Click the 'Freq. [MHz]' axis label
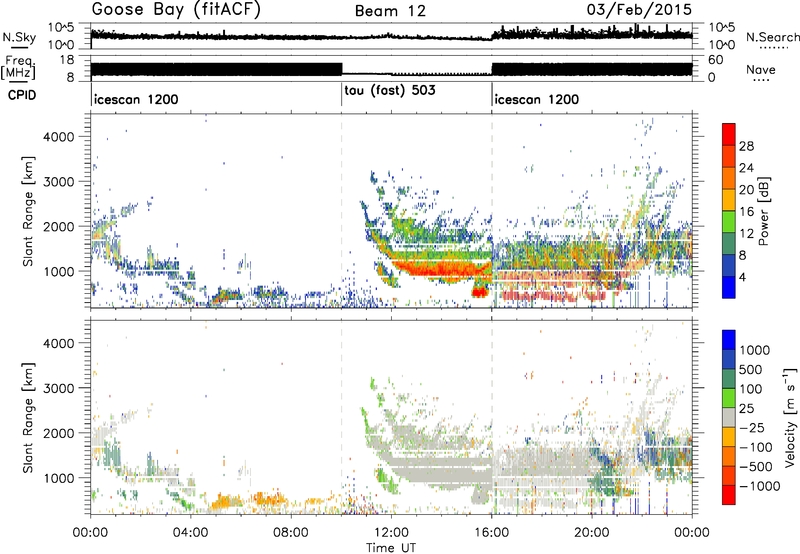800x554 pixels. tap(19, 67)
